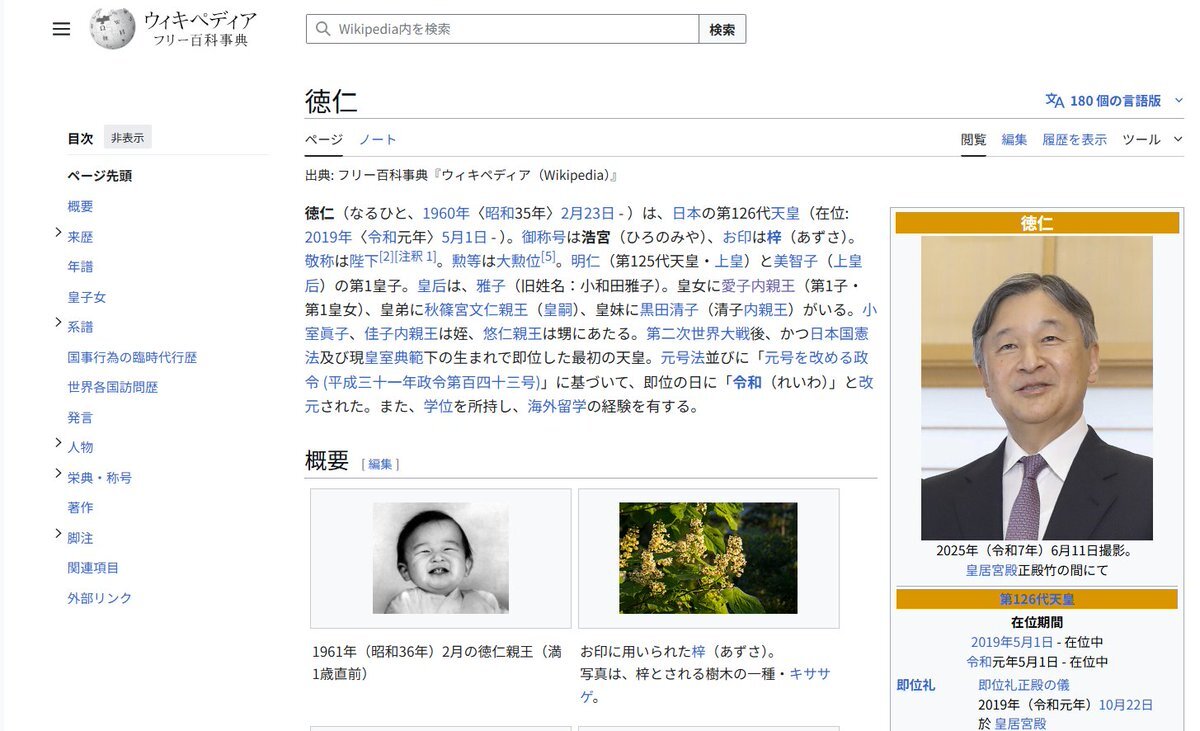Click the magnifier icon in search box
1200x731 pixels.
click(323, 29)
